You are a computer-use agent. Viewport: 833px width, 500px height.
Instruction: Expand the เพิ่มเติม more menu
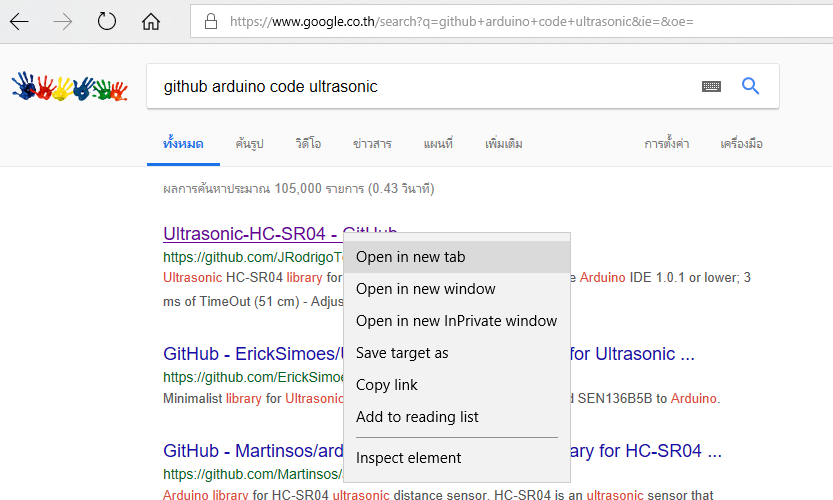pyautogui.click(x=504, y=143)
